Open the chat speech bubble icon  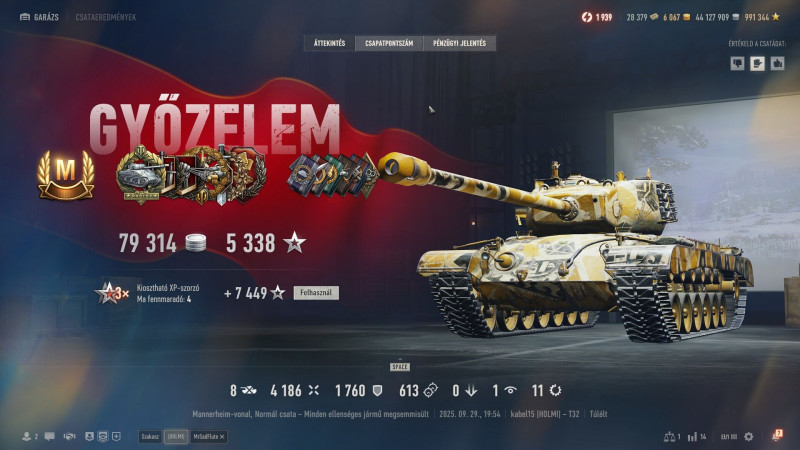49,436
